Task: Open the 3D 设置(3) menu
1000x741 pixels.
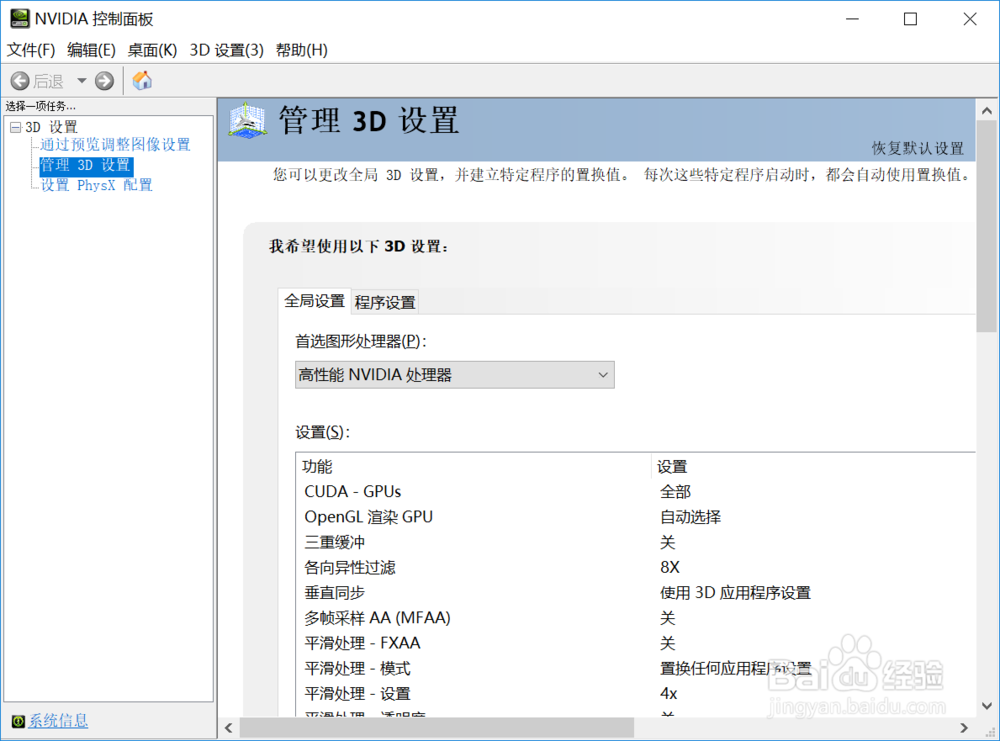Action: click(226, 50)
